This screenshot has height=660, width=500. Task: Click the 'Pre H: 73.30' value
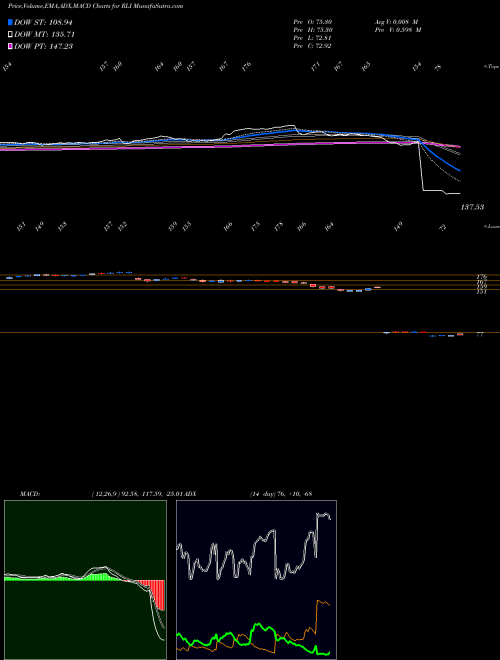click(x=313, y=30)
